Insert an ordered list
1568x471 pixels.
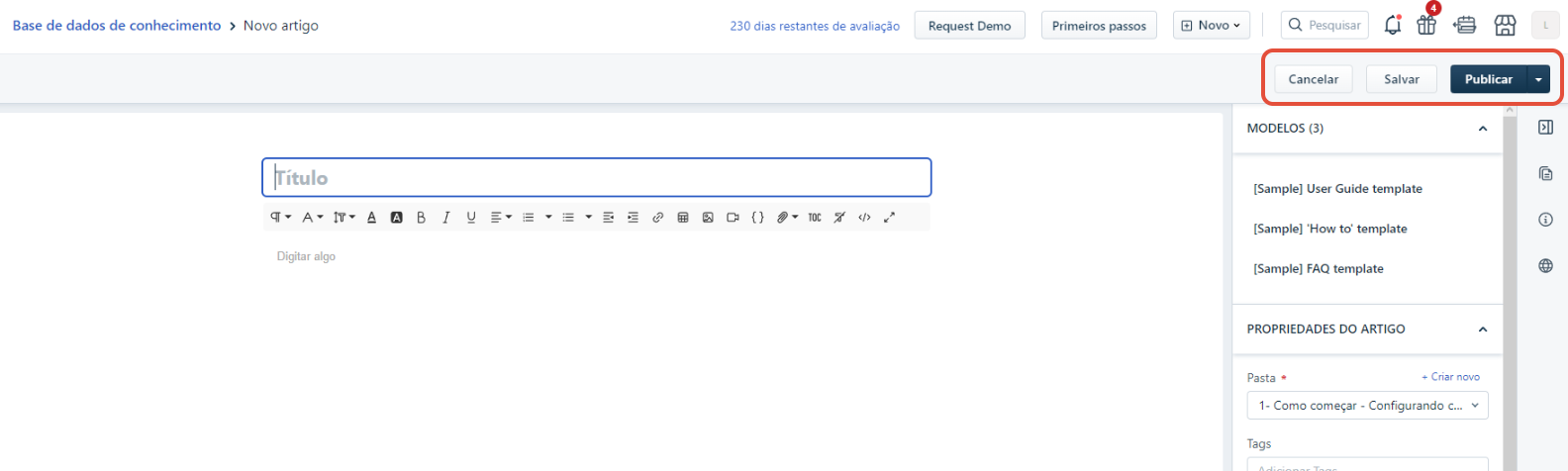[529, 218]
